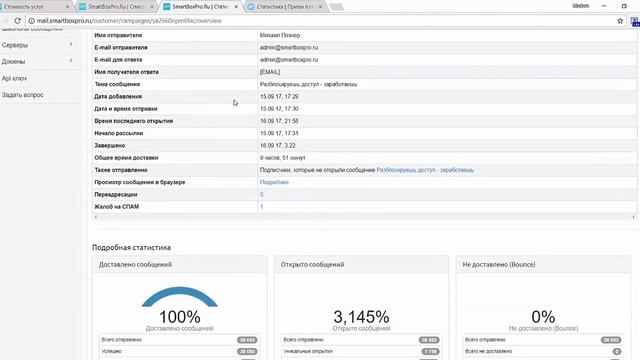Click the 0% bounce percentage
This screenshot has width=640, height=360.
[543, 317]
